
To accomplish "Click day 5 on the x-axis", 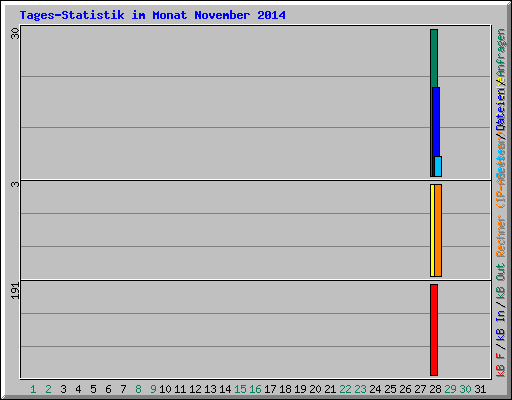I will 93,389.
